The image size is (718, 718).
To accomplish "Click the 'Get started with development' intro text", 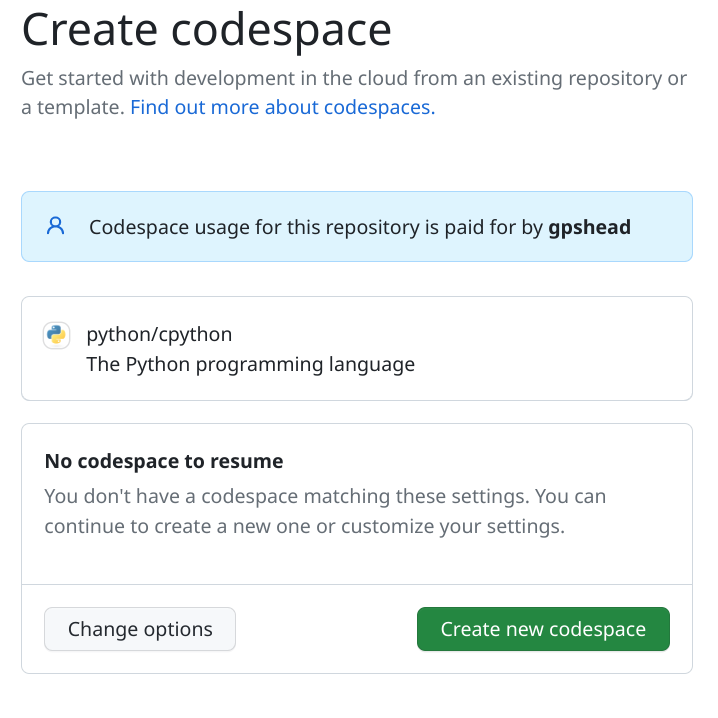I will [354, 93].
